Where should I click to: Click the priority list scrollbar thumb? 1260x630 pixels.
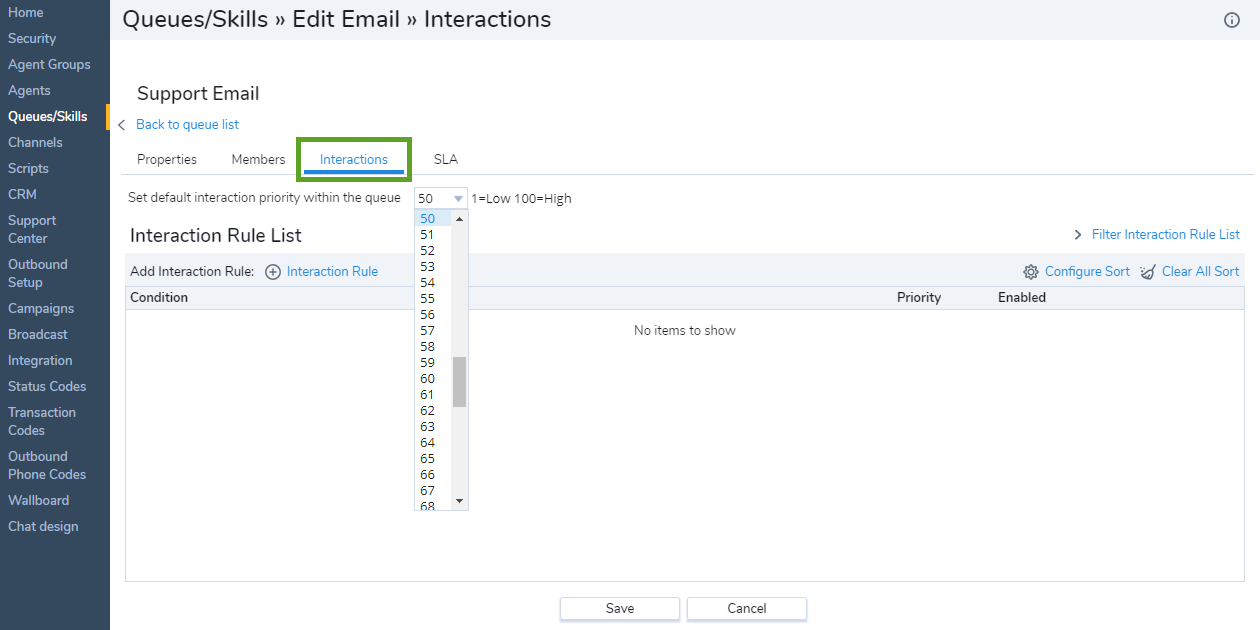point(460,381)
